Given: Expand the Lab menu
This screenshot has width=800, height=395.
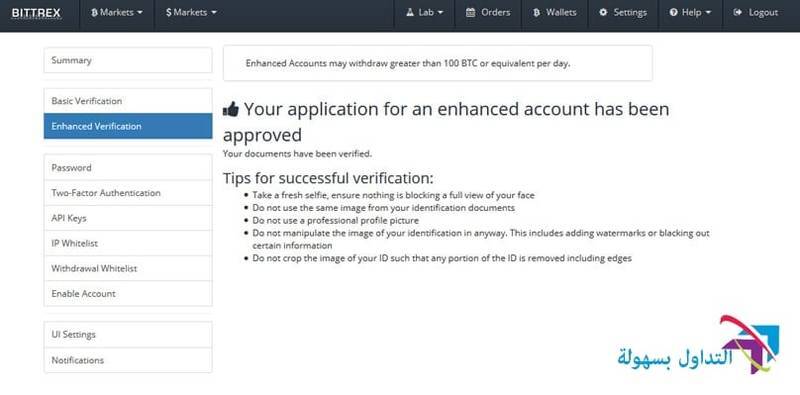Looking at the screenshot, I should [424, 13].
